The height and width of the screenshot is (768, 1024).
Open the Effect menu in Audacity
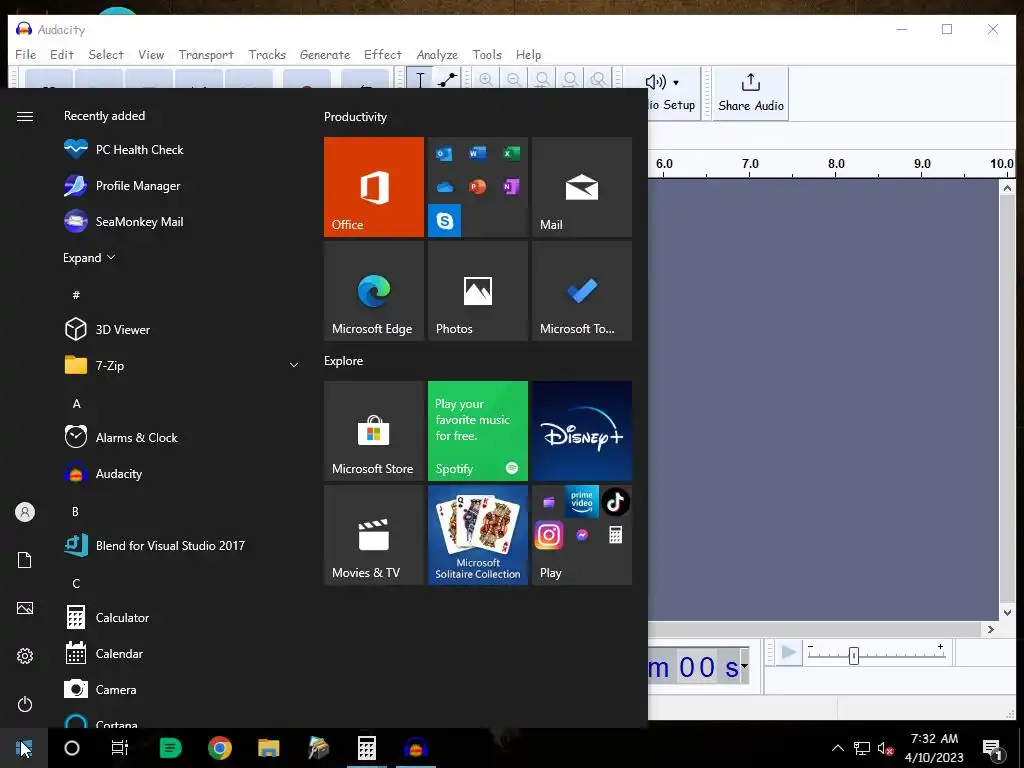click(x=383, y=55)
